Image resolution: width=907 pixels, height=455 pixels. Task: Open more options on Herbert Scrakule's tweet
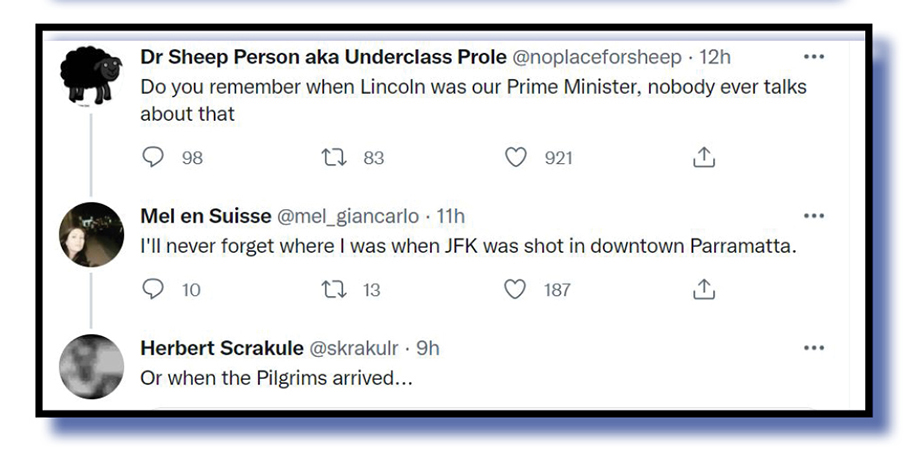(x=814, y=348)
